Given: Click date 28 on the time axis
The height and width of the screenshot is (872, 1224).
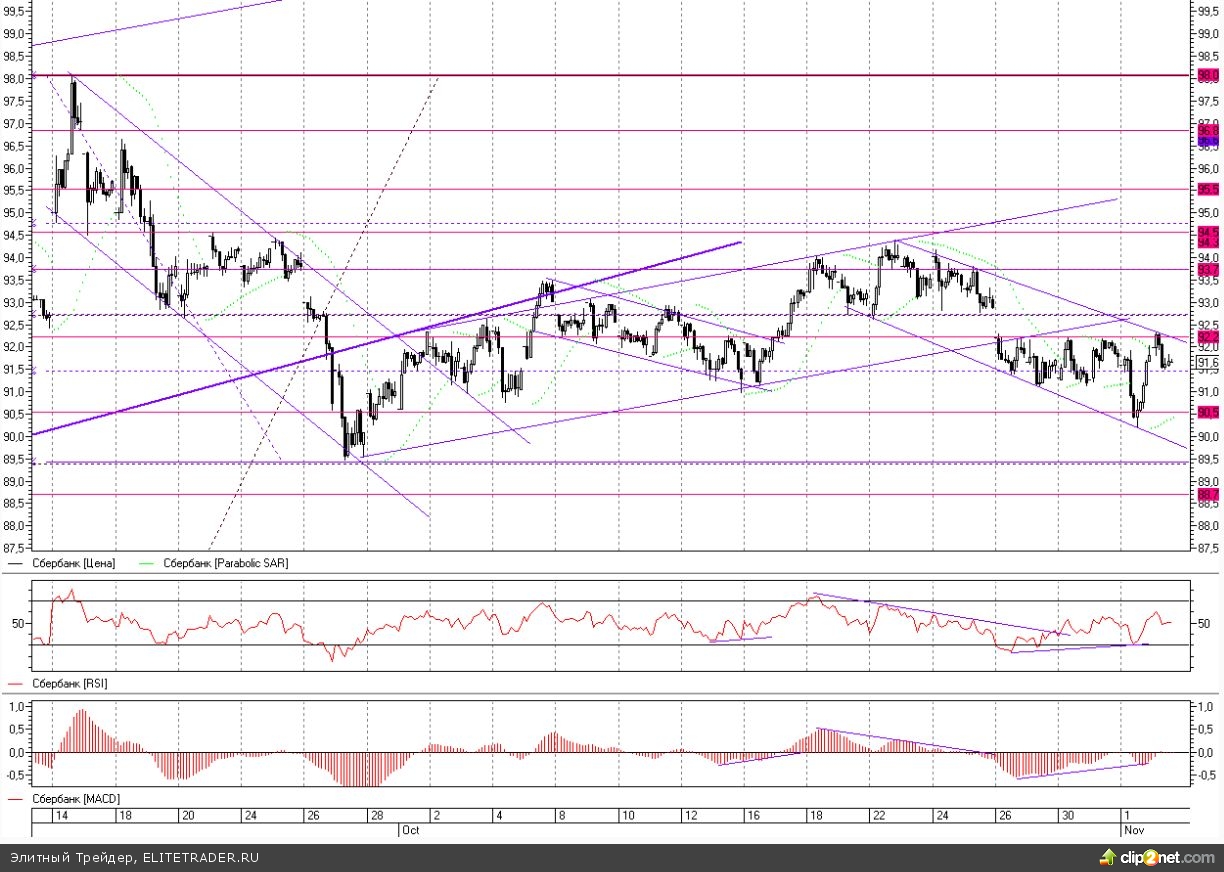Looking at the screenshot, I should tap(373, 816).
